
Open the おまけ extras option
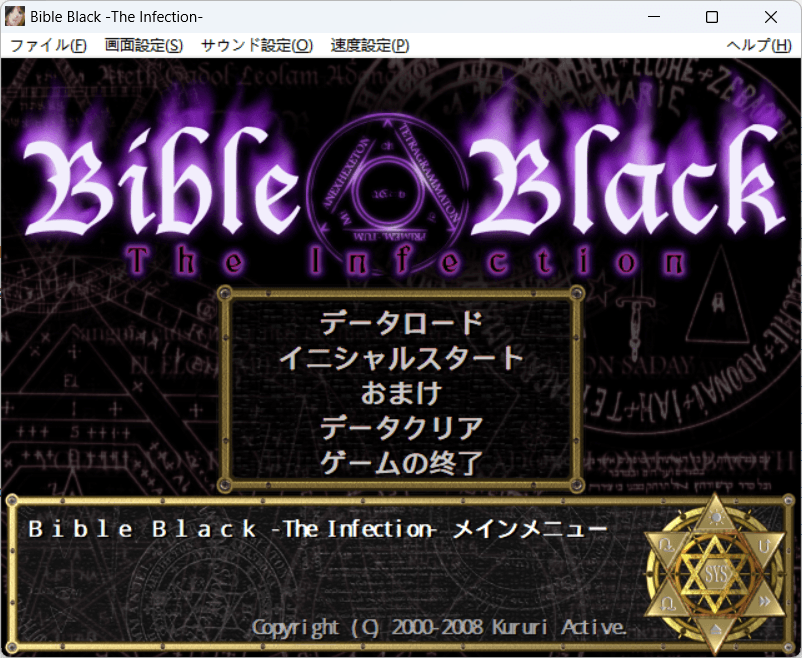402,393
